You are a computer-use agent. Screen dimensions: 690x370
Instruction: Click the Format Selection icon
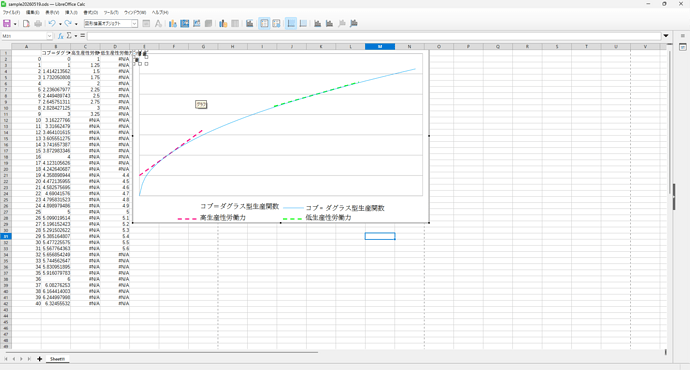146,24
